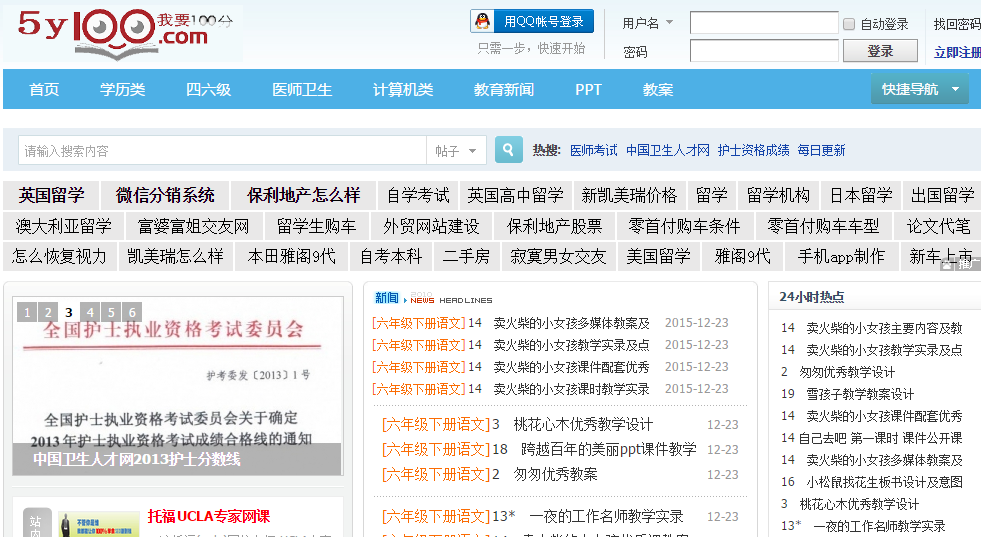Click the 立即注册 register link
The image size is (981, 537).
pyautogui.click(x=958, y=52)
